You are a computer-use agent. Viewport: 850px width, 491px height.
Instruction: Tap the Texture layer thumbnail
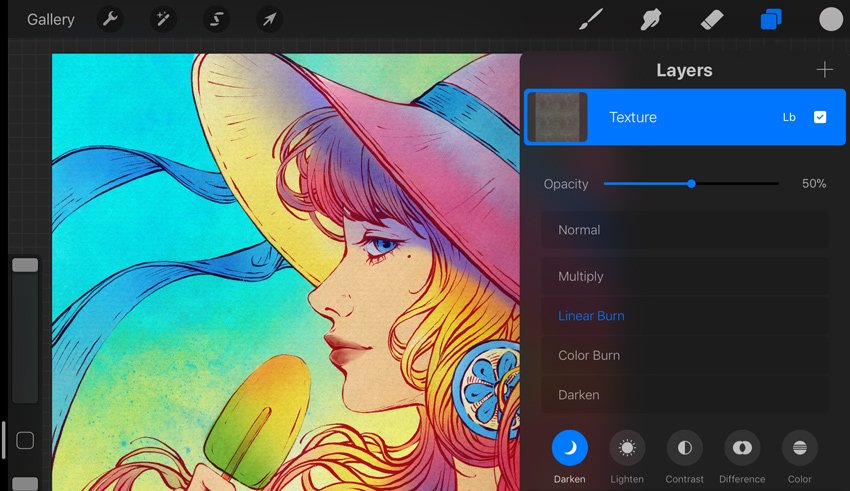(x=557, y=117)
